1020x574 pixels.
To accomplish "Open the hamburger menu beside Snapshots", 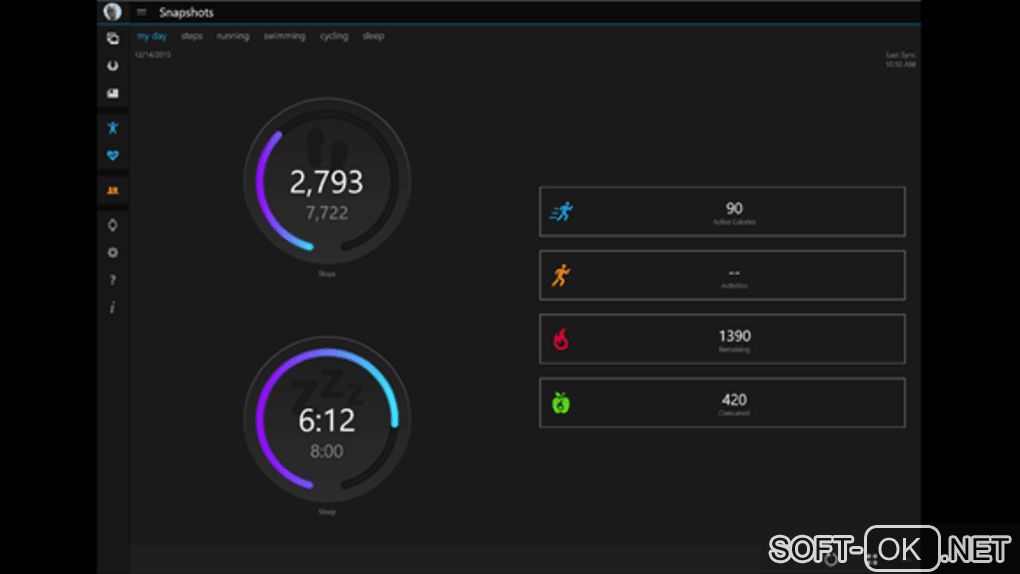I will point(141,12).
